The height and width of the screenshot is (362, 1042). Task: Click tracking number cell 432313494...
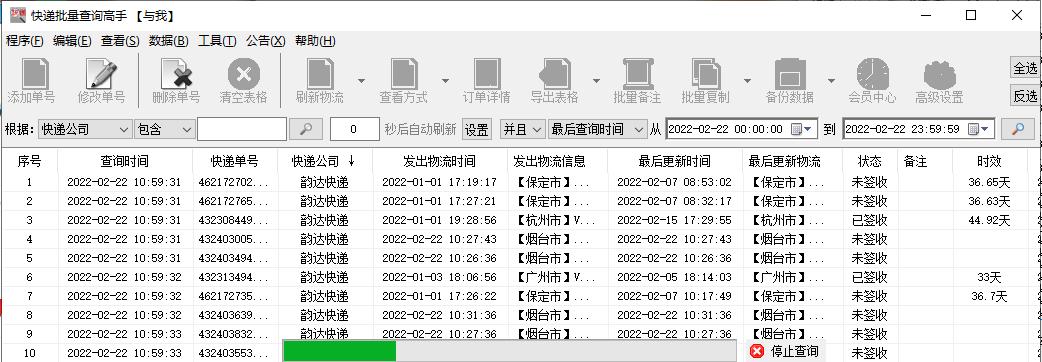click(235, 277)
